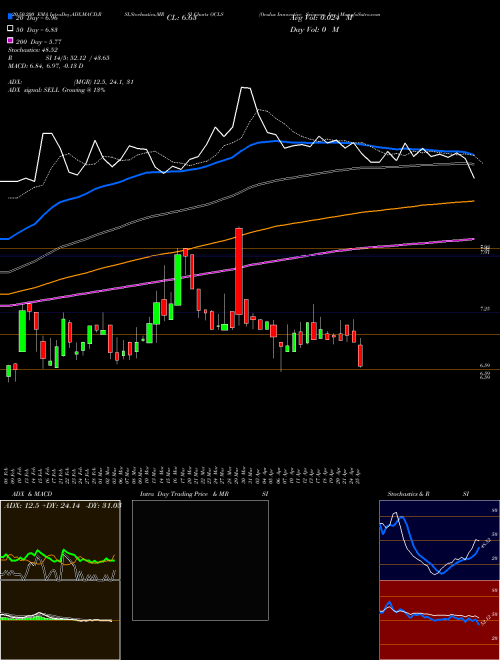The image size is (500, 660).
Task: Click the 'Avg Vol: 0.024 M' label
Action: (321, 18)
